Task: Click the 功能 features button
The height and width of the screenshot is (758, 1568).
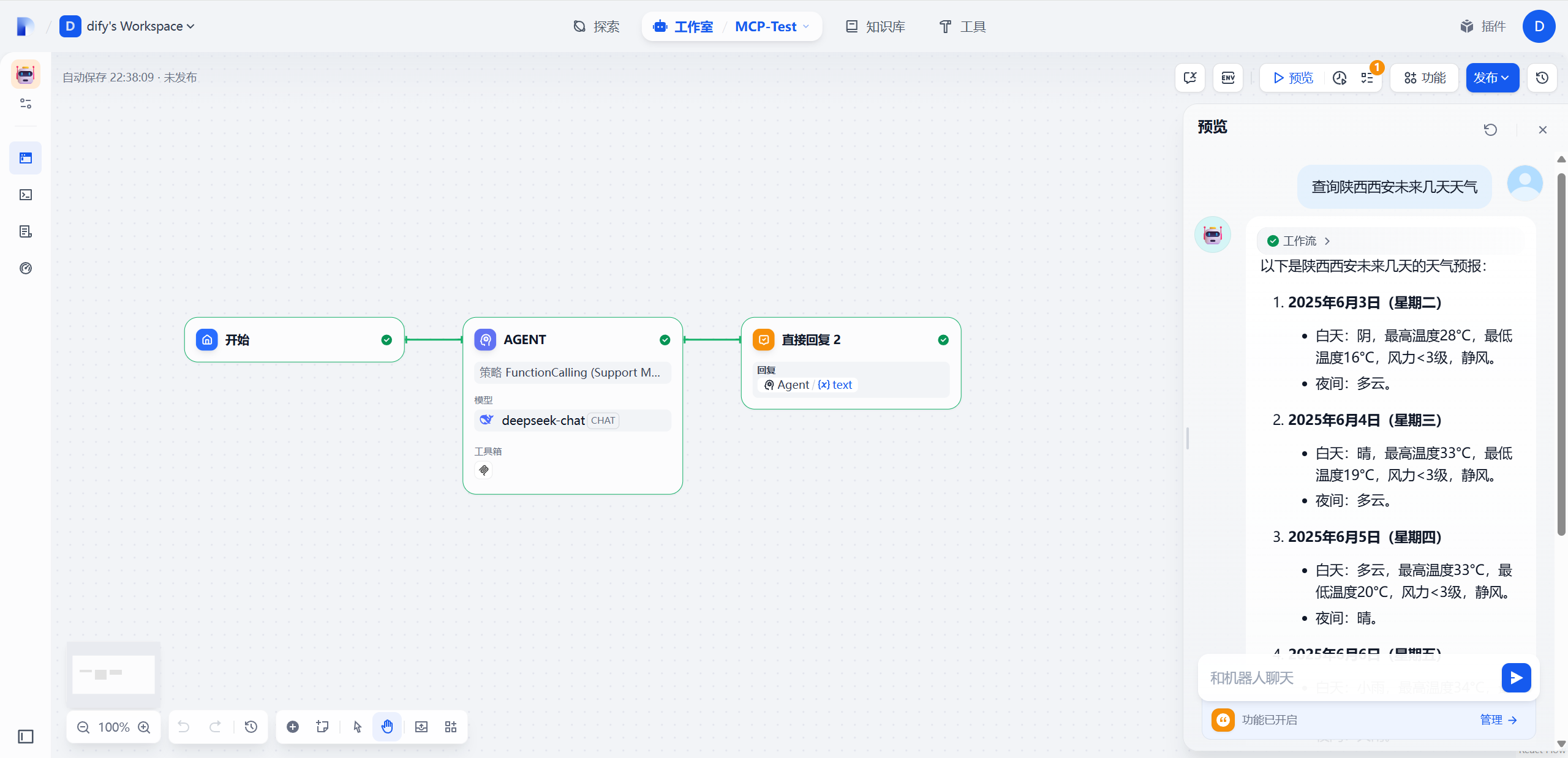Action: [x=1425, y=78]
